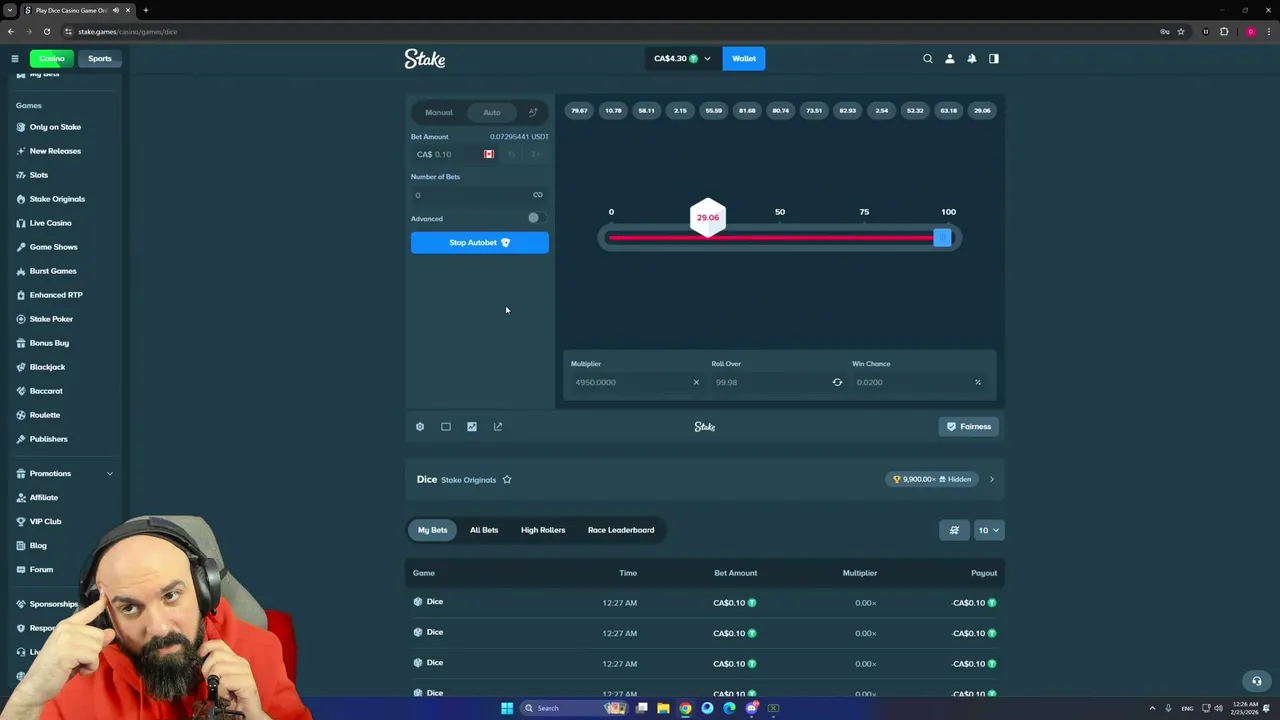Expand the Promotions section
Viewport: 1280px width, 720px height.
click(x=64, y=474)
